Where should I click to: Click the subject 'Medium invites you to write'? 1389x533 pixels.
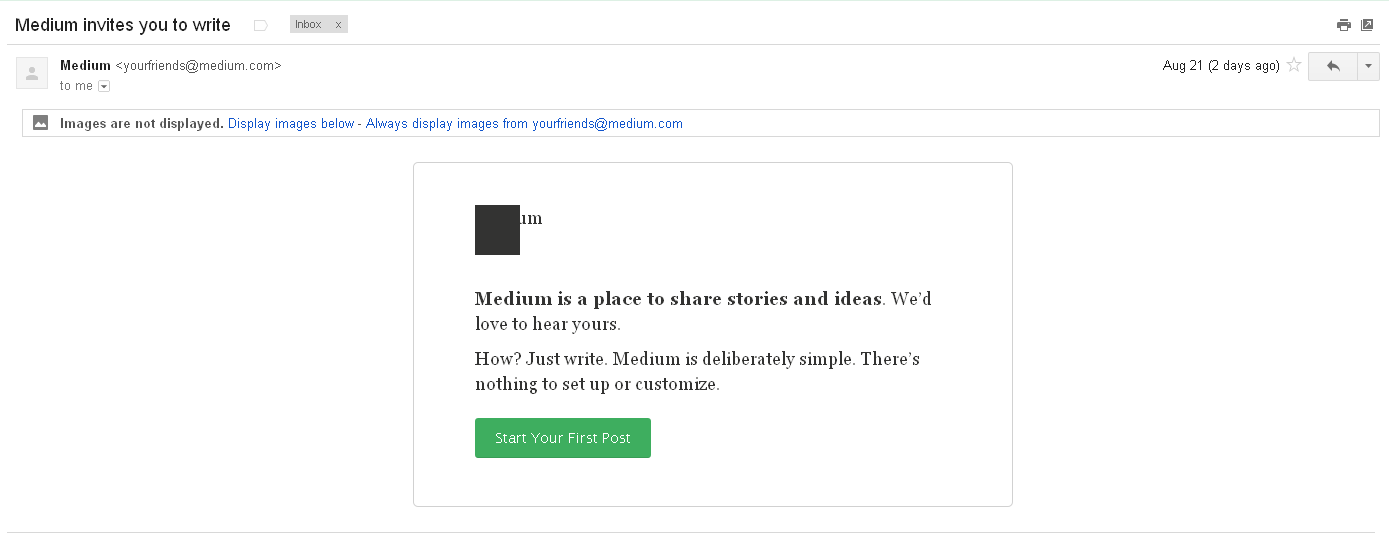click(123, 25)
